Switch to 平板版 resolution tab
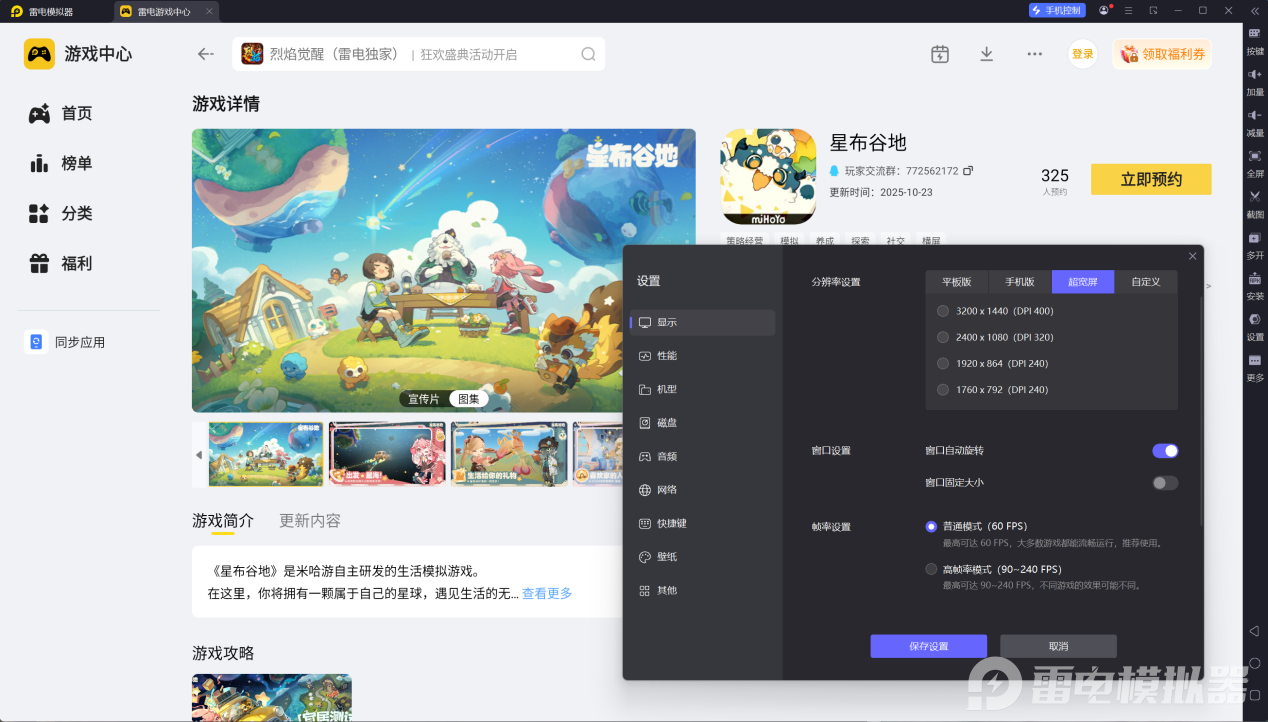The height and width of the screenshot is (722, 1268). click(x=957, y=282)
